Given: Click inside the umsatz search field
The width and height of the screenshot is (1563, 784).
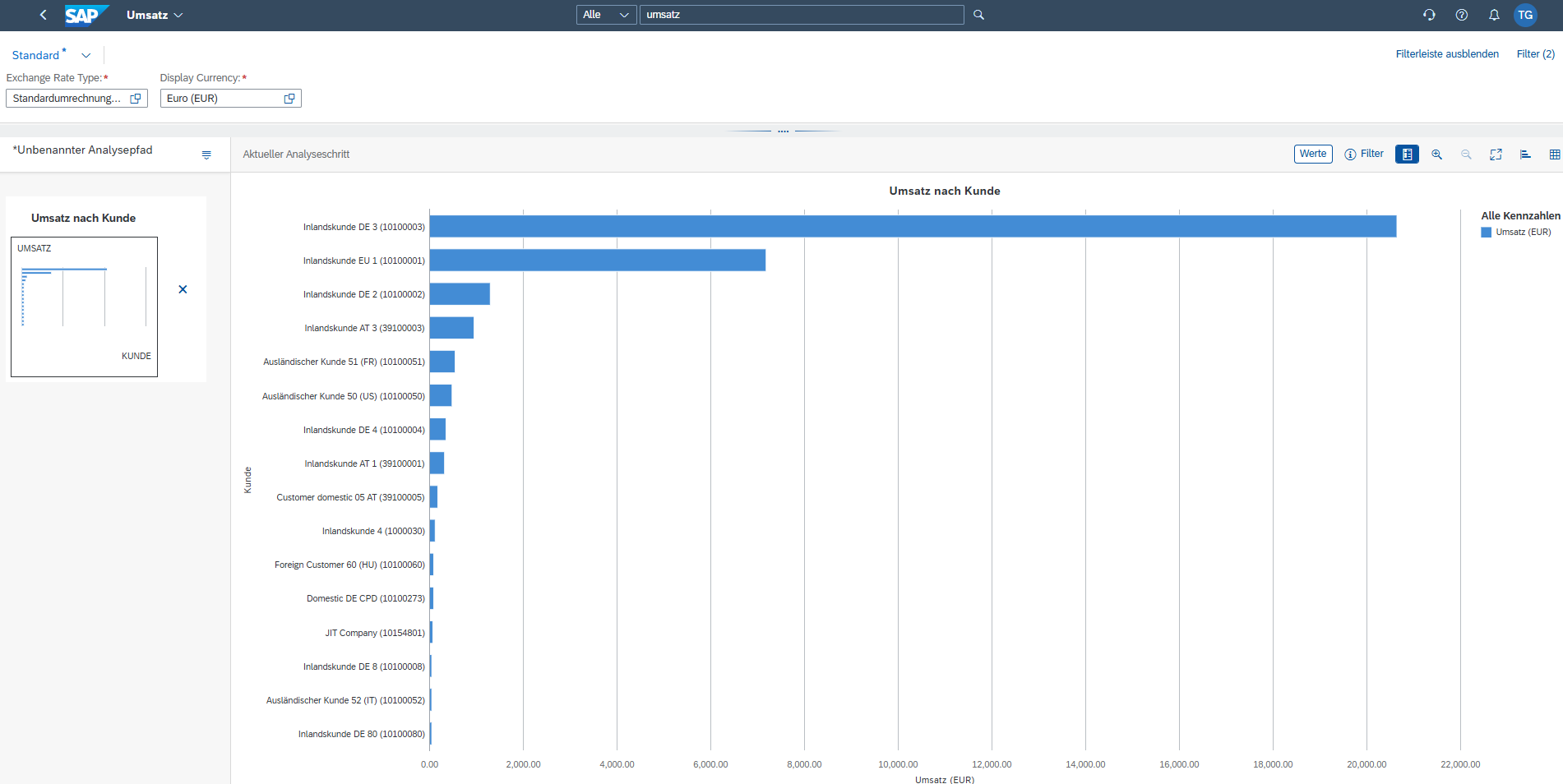Looking at the screenshot, I should coord(802,14).
